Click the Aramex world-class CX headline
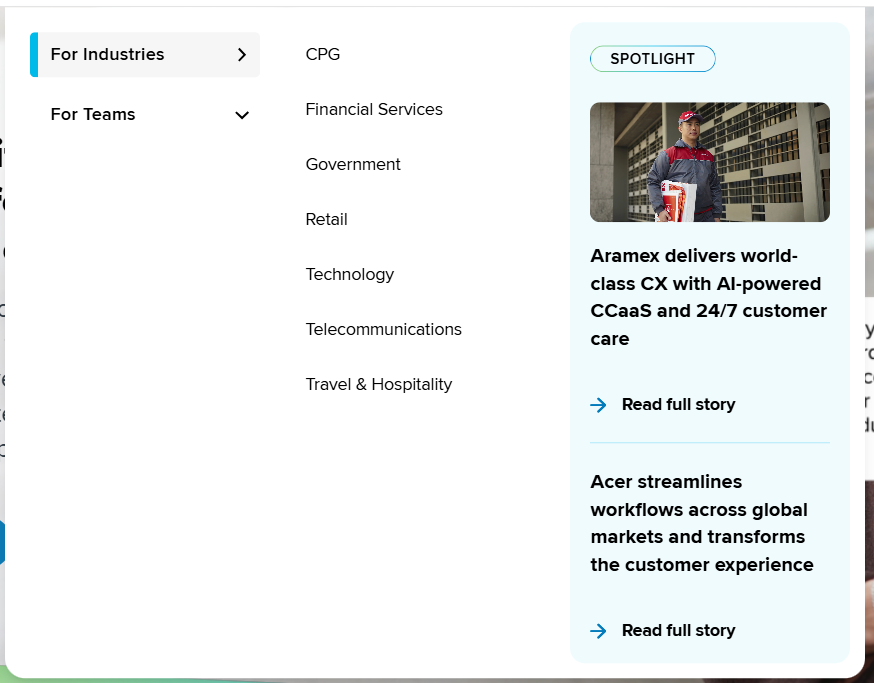The width and height of the screenshot is (874, 683). pyautogui.click(x=709, y=297)
